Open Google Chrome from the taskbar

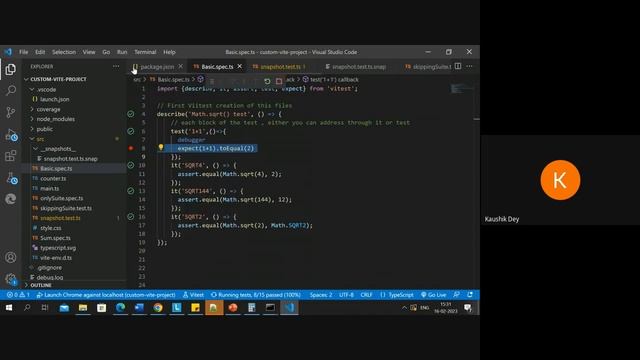[158, 307]
